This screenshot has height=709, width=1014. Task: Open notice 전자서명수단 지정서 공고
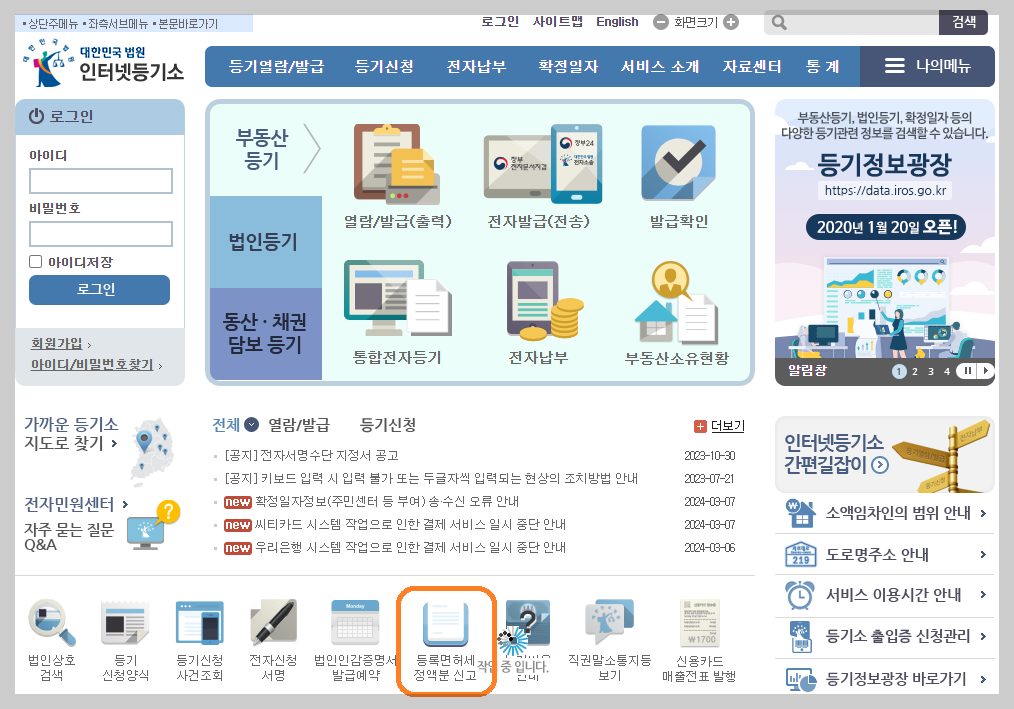pyautogui.click(x=312, y=455)
